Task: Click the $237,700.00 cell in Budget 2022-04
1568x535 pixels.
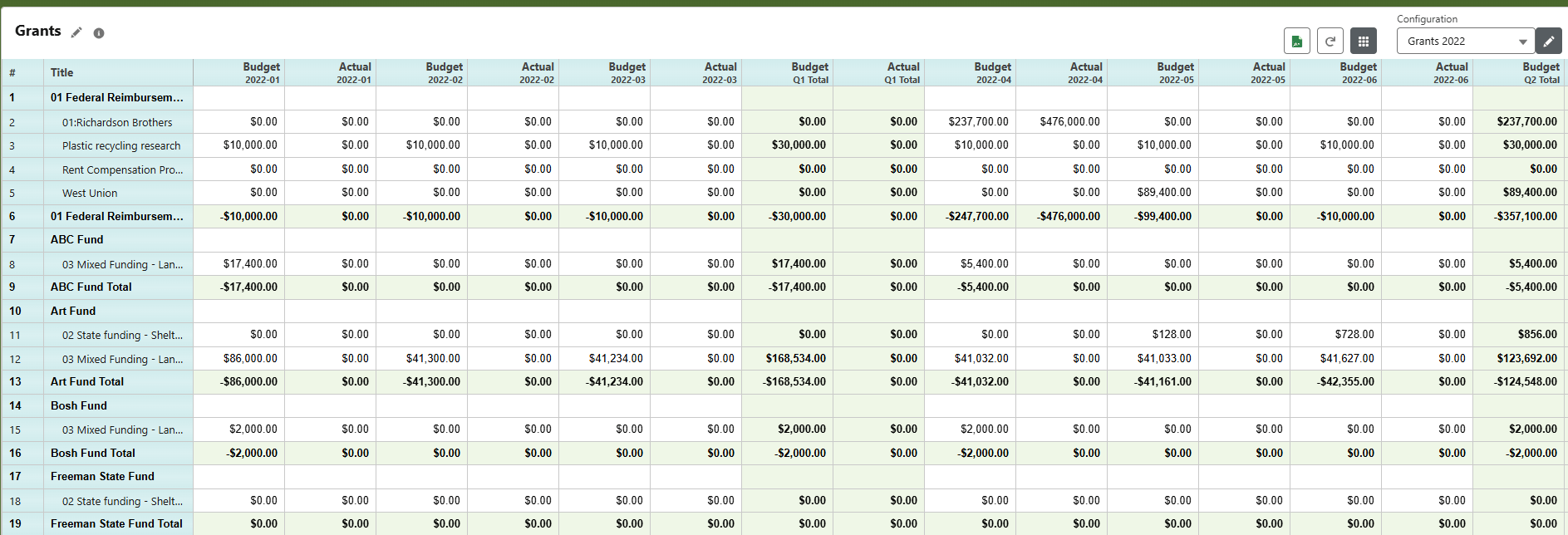Action: pos(971,121)
